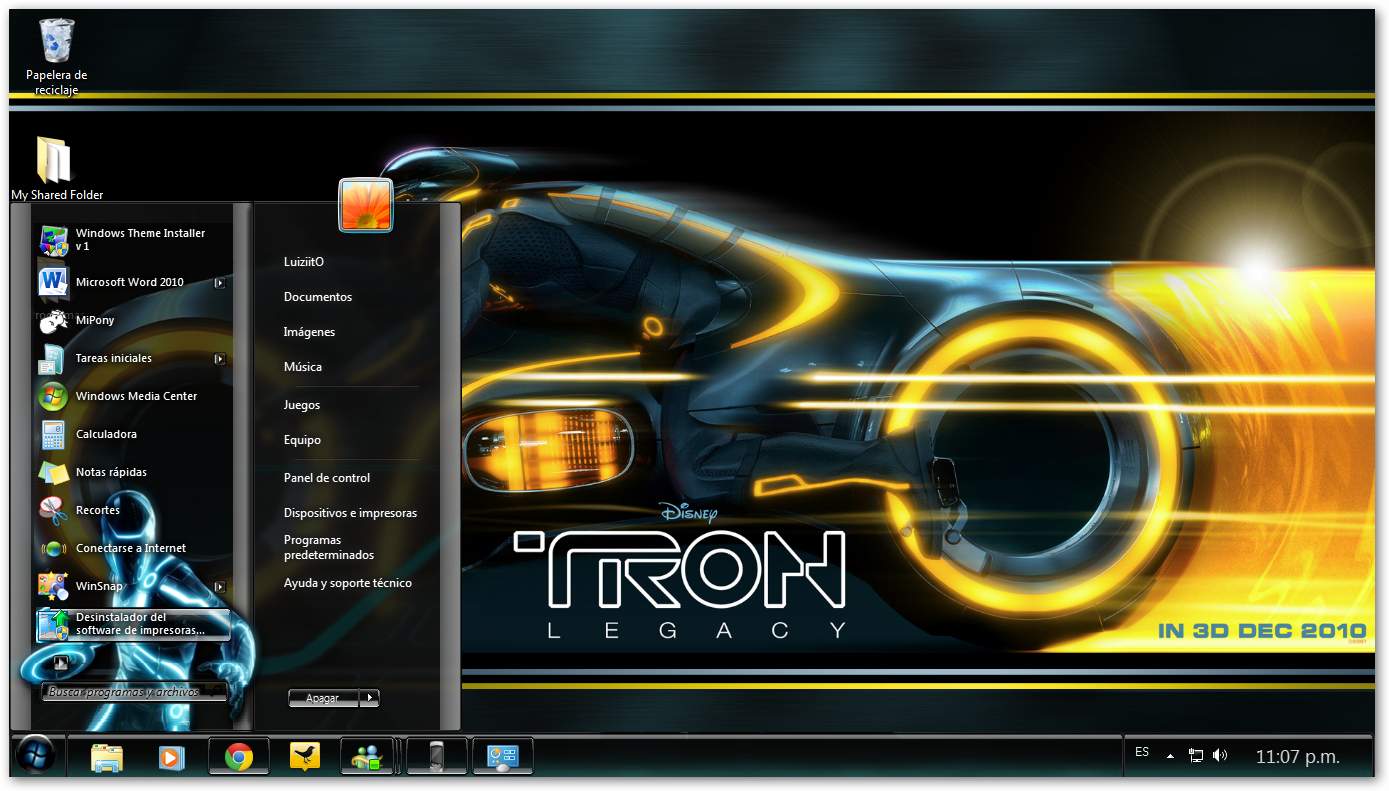The height and width of the screenshot is (791, 1389).
Task: Open the 11:07 p.m. clock
Action: (1298, 757)
